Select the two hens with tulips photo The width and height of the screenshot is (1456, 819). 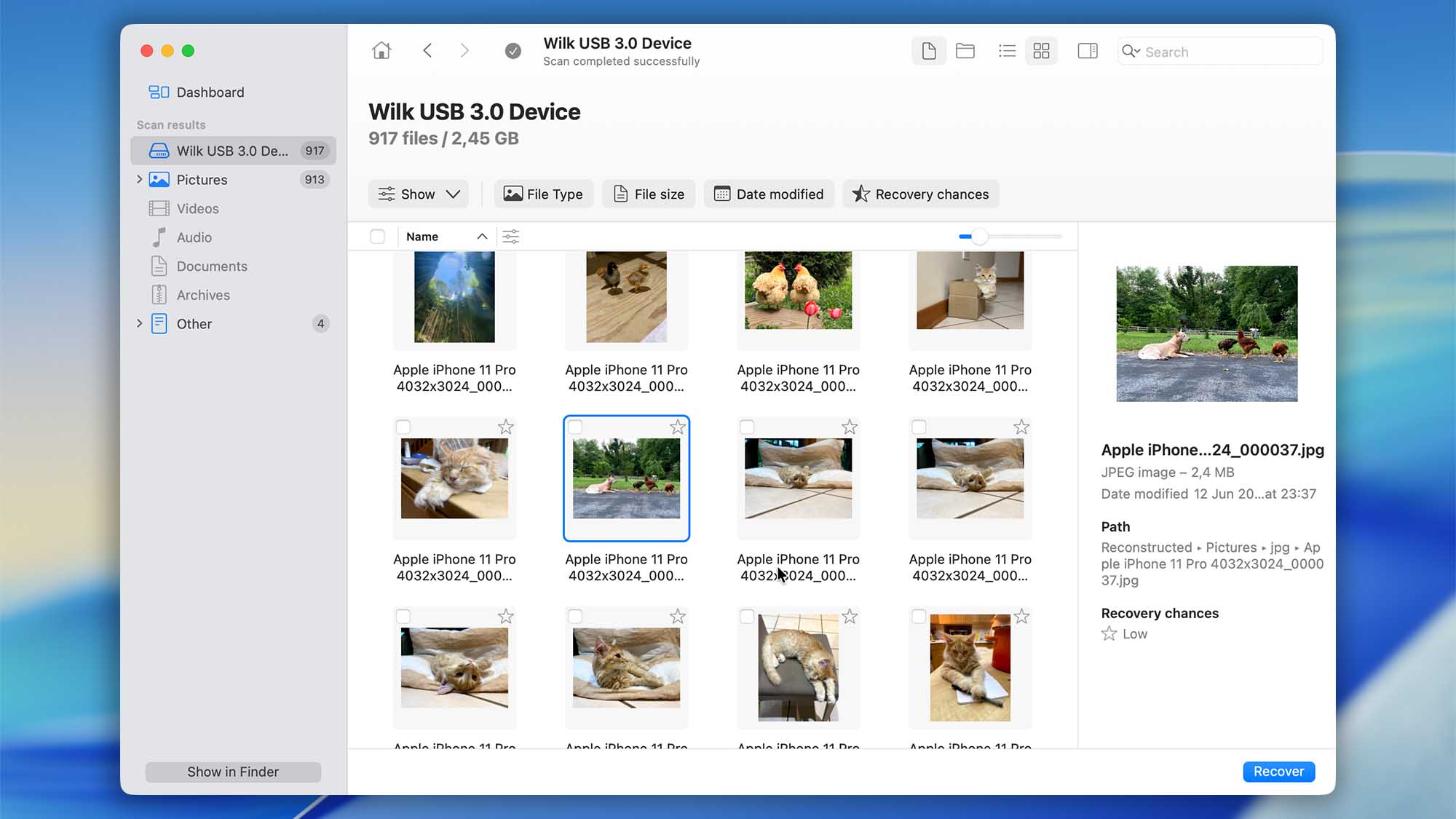click(798, 290)
